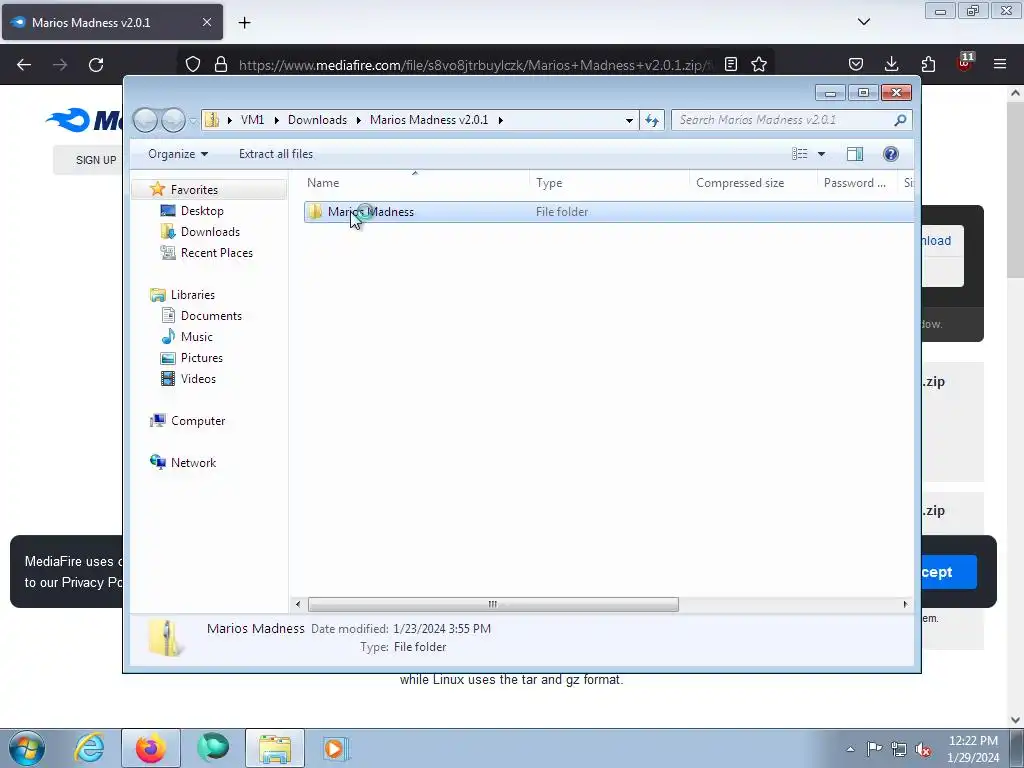Switch to Firefox on the taskbar
The height and width of the screenshot is (768, 1024).
(151, 748)
